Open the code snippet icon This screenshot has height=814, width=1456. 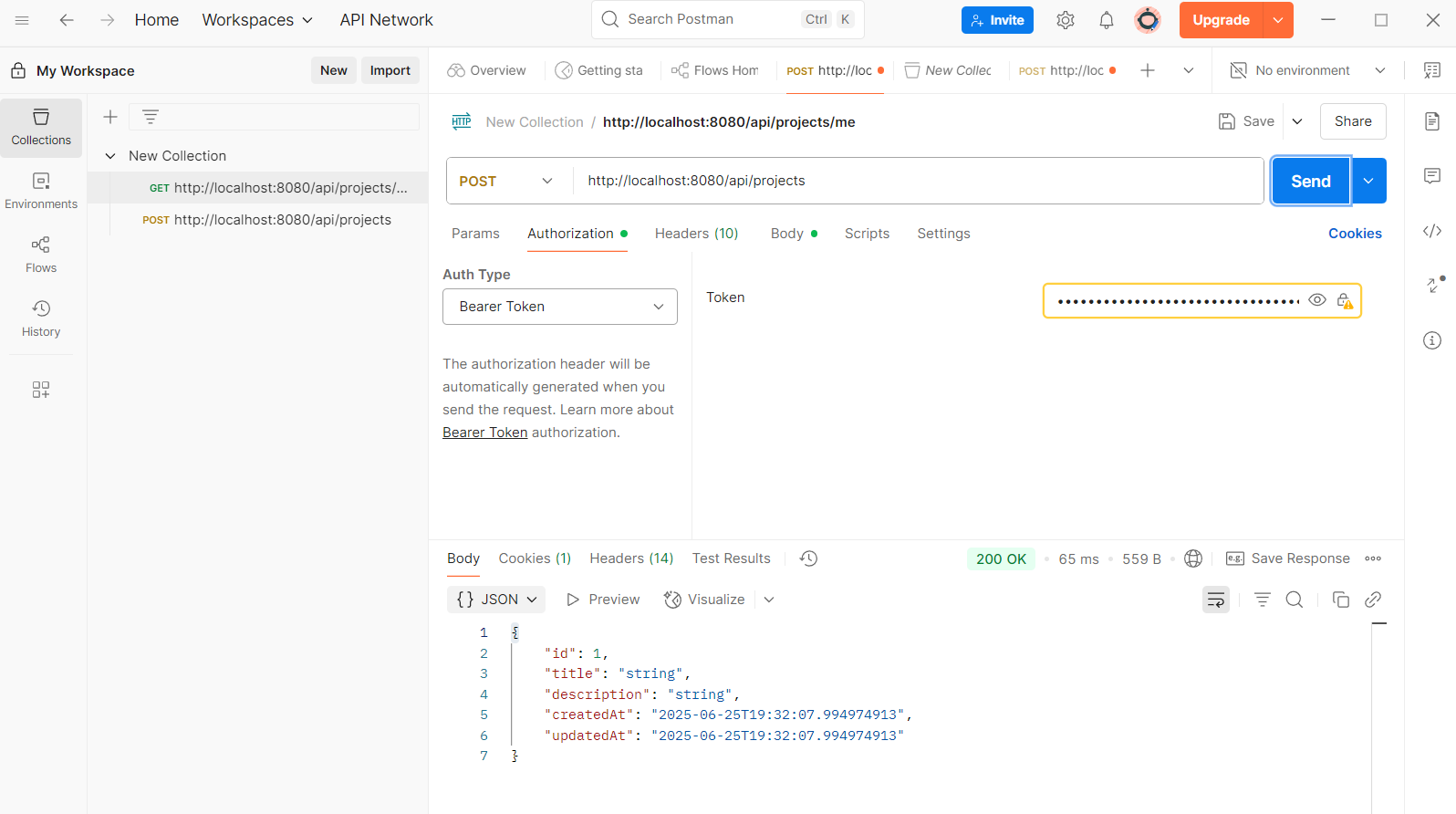click(1432, 231)
